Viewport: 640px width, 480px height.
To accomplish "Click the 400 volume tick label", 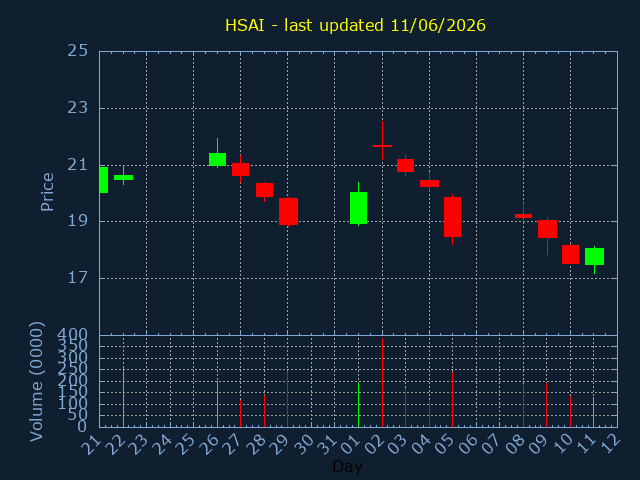I will point(73,336).
